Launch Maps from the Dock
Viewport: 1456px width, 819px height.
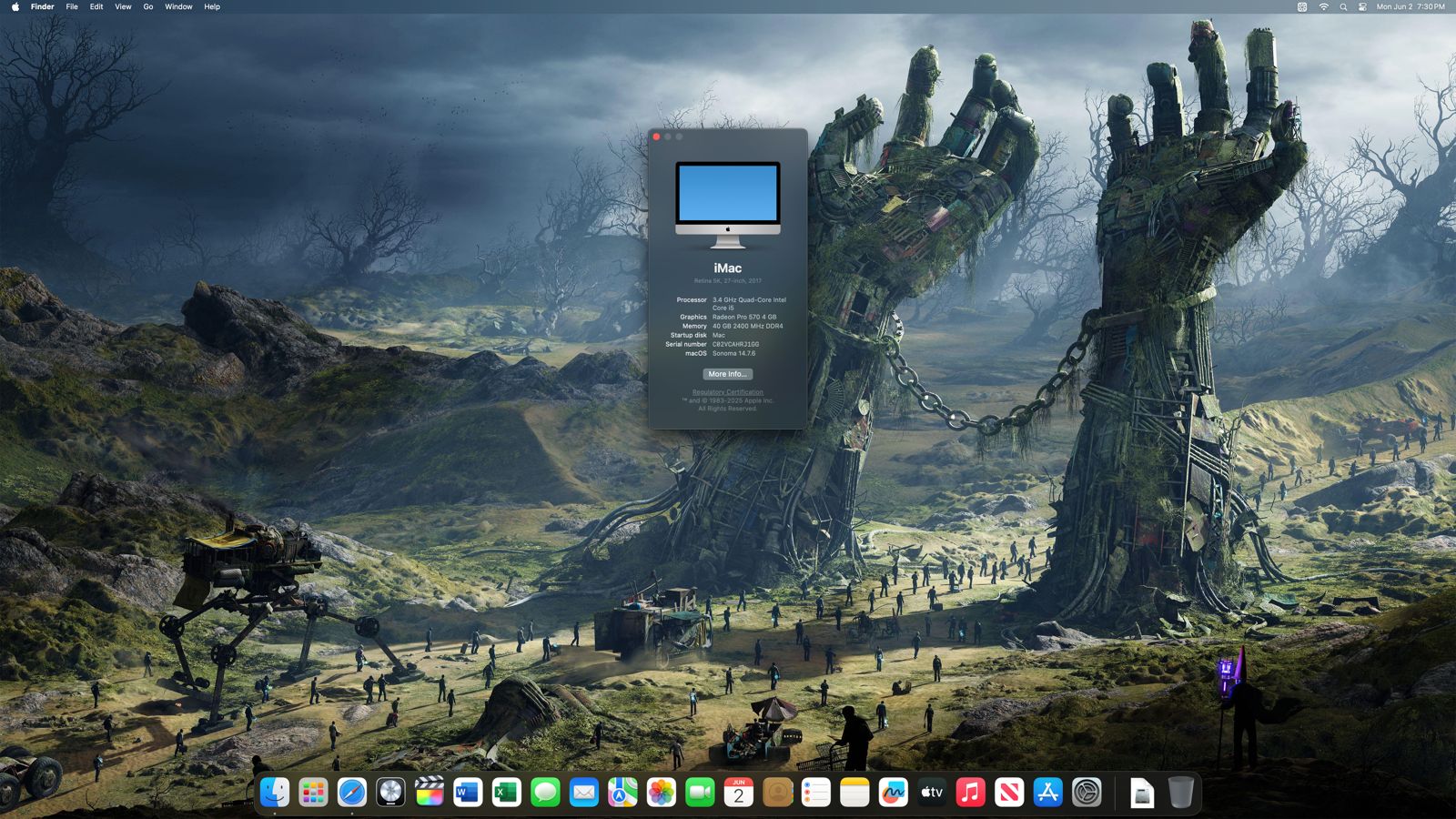point(622,793)
